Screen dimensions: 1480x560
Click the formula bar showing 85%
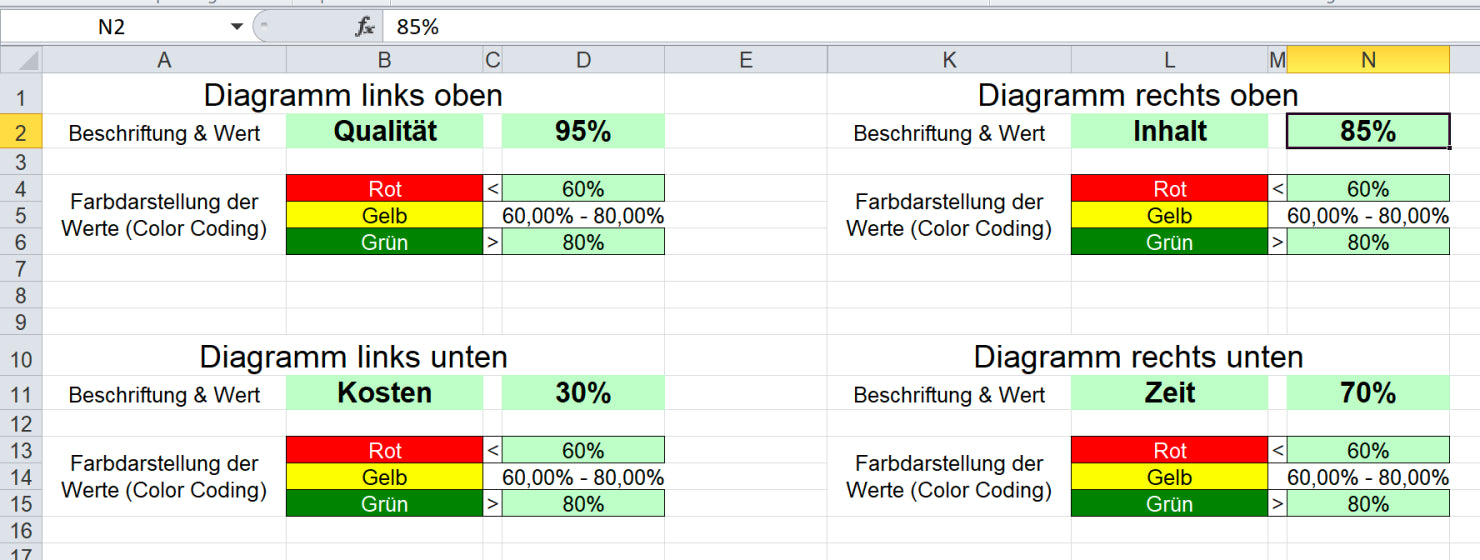[x=930, y=27]
